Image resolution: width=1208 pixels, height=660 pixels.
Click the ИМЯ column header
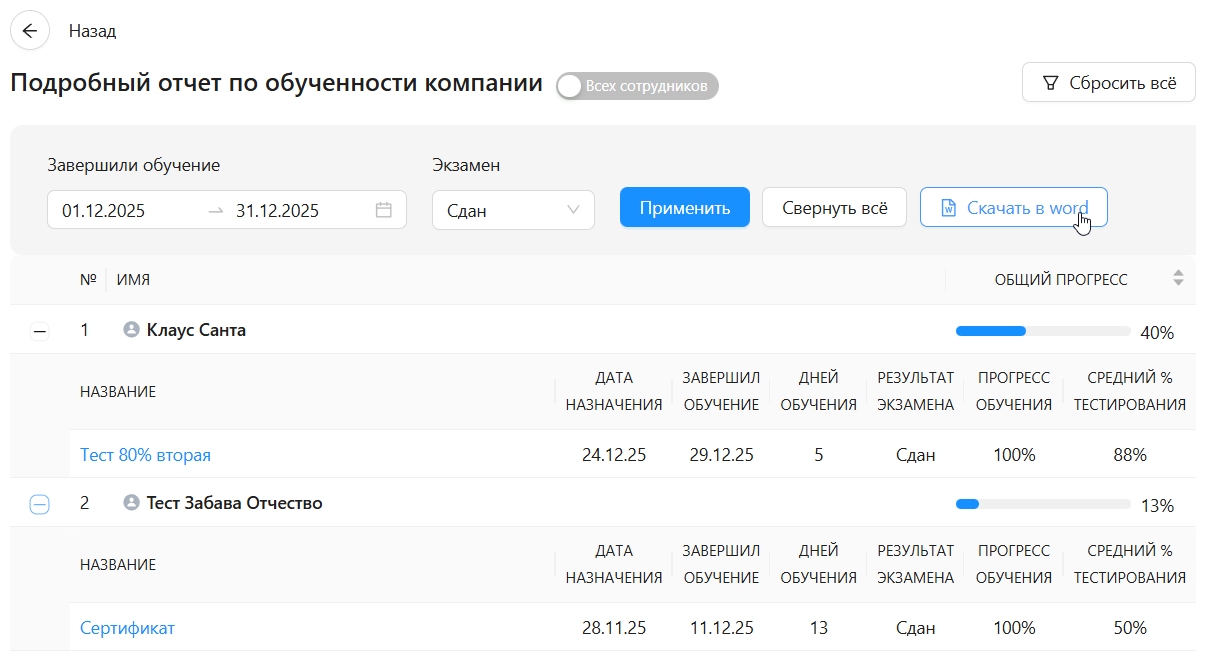133,280
